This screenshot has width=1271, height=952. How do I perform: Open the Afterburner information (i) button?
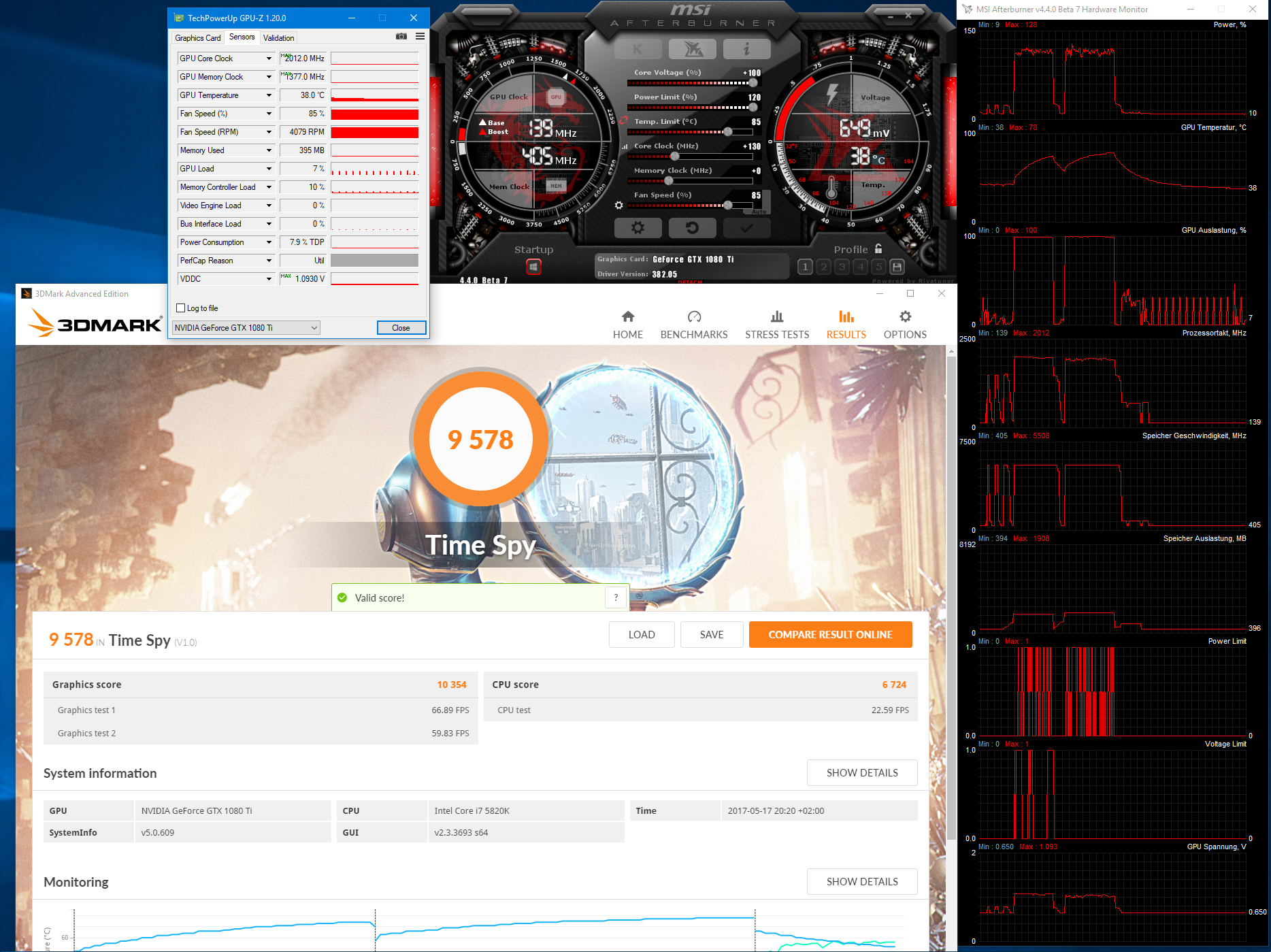[746, 49]
